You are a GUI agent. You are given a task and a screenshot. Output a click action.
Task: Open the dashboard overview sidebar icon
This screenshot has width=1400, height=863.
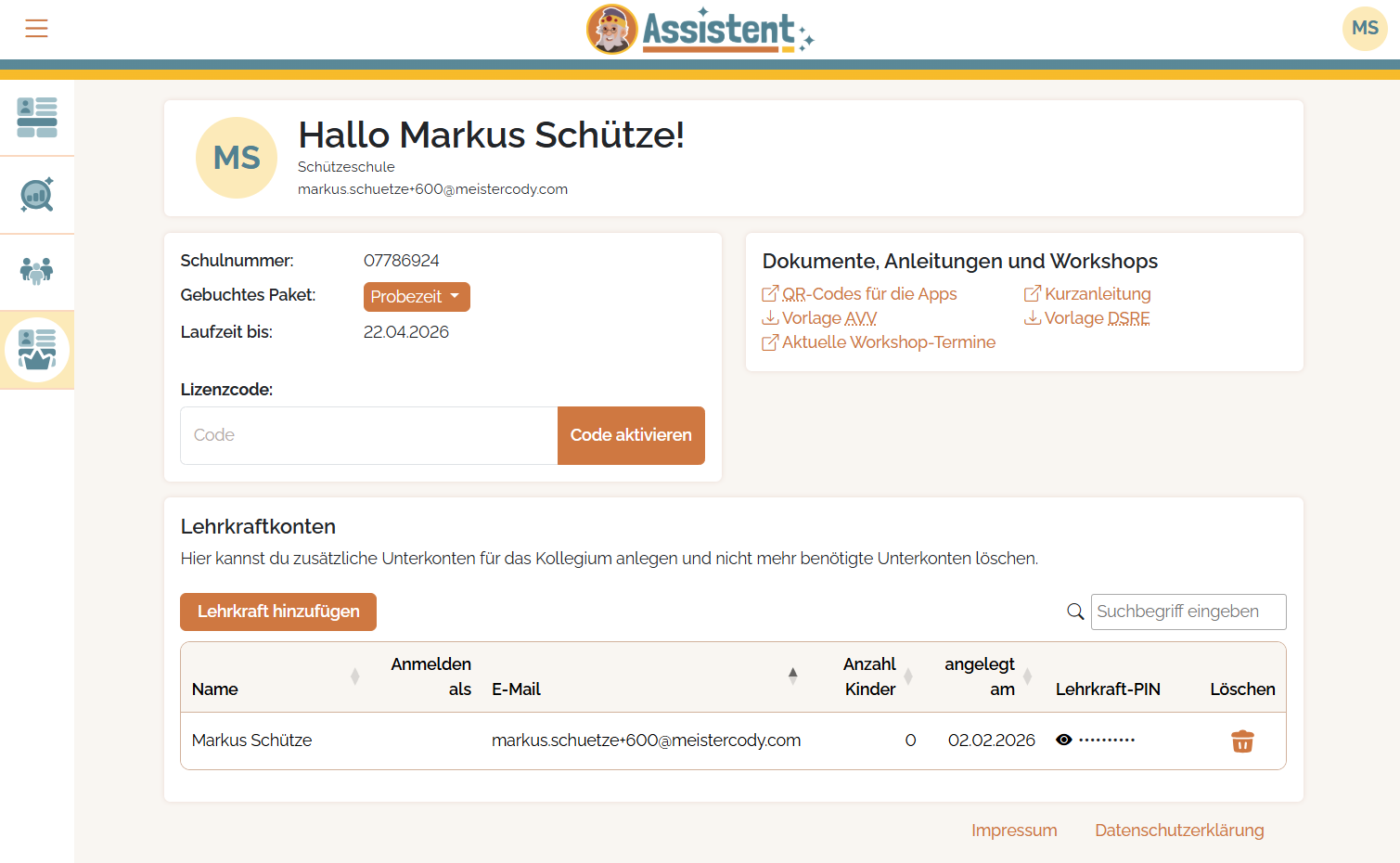point(37,118)
